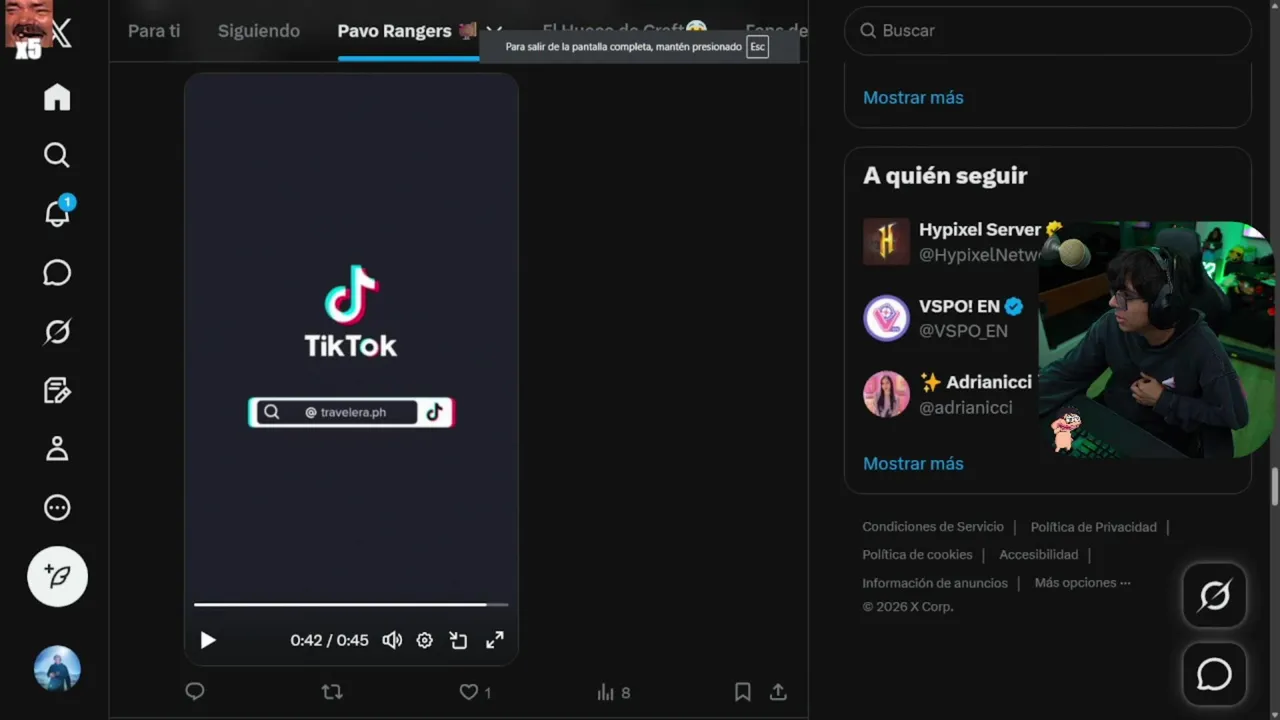
Task: Open floating messages chat button
Action: point(1214,674)
